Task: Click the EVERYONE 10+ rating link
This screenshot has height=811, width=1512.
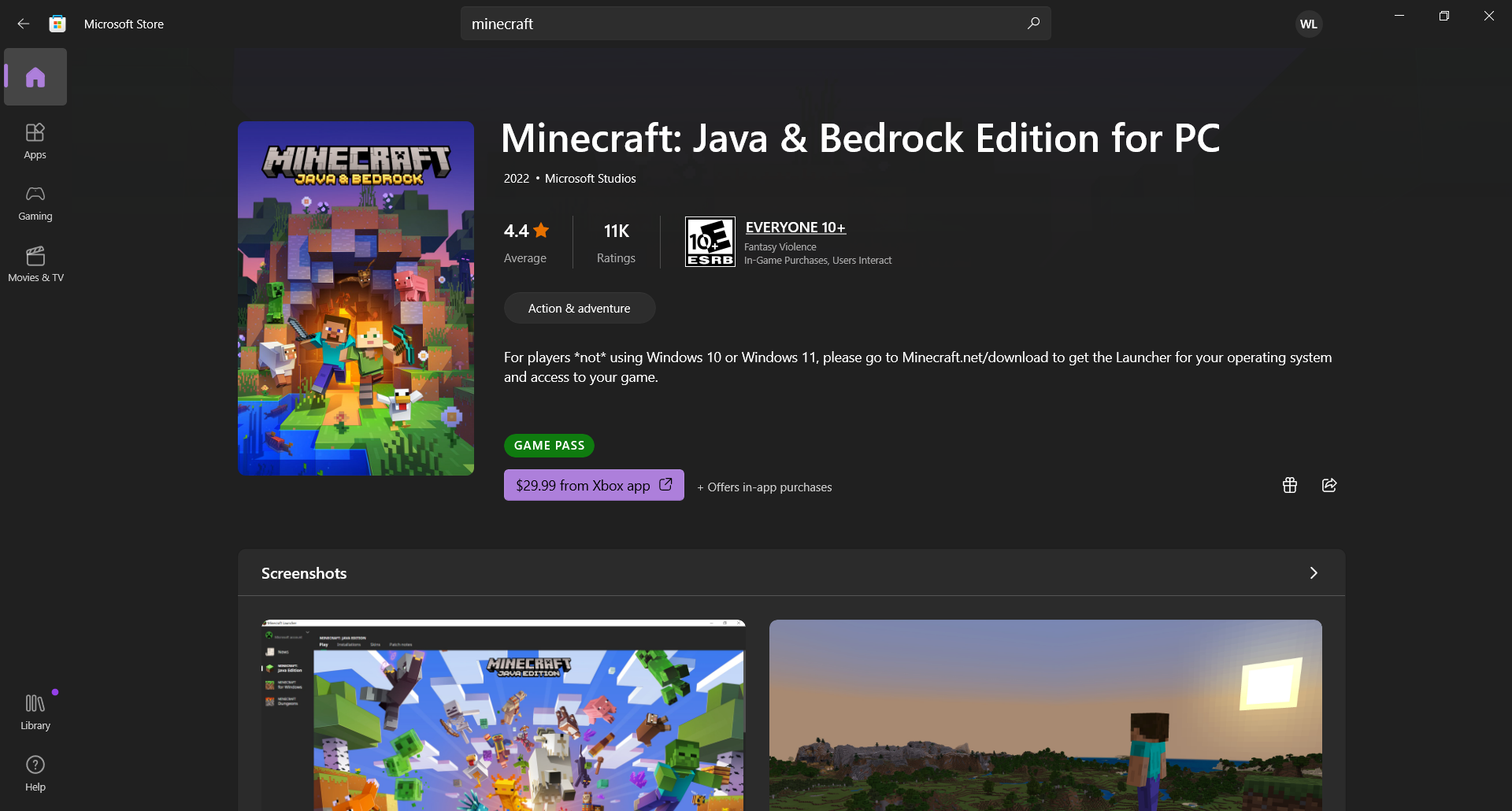Action: 795,228
